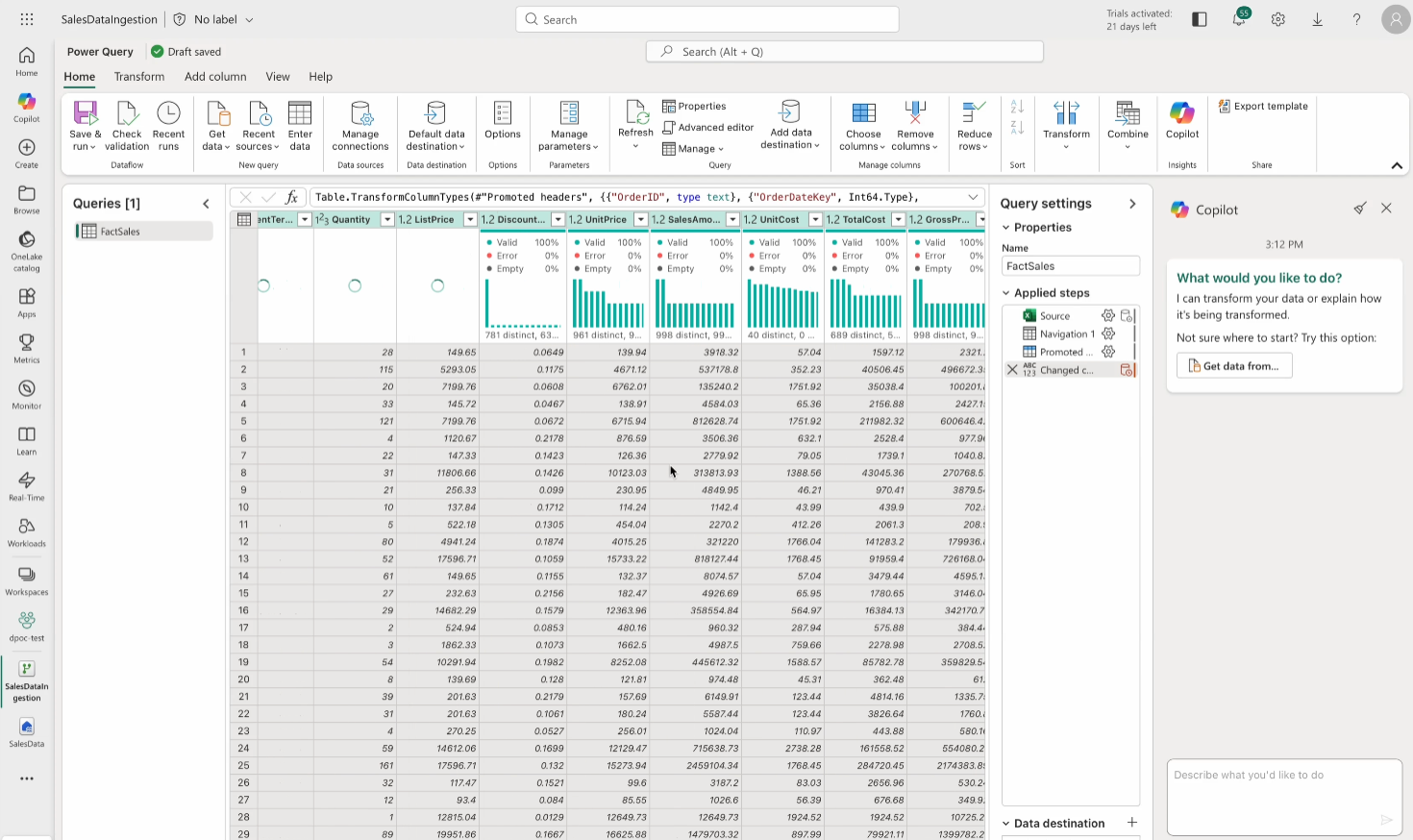Launch Copilot from the Insights ribbon group
Viewport: 1413px width, 840px height.
pos(1181,123)
